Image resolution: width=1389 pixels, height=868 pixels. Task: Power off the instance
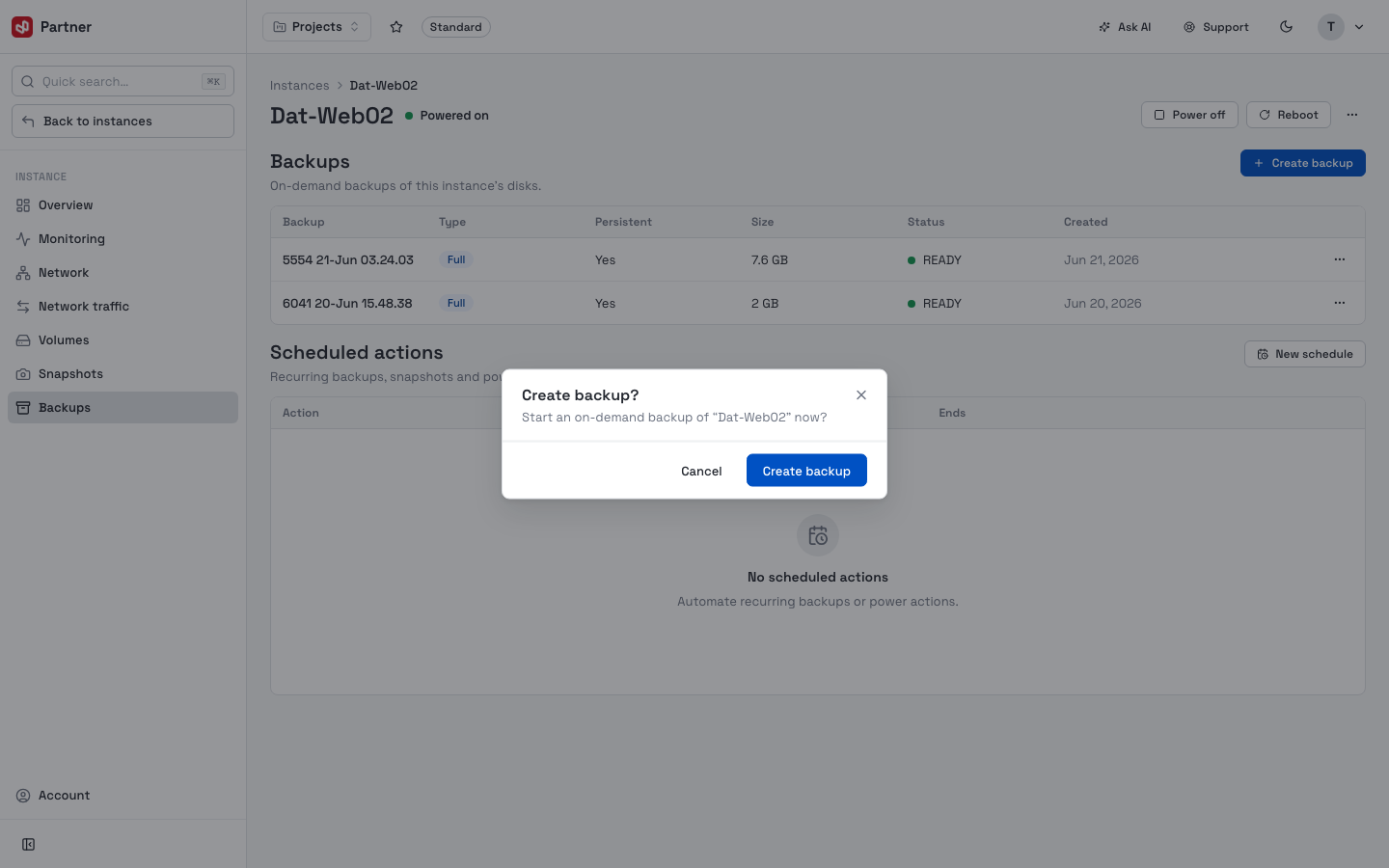click(1189, 115)
